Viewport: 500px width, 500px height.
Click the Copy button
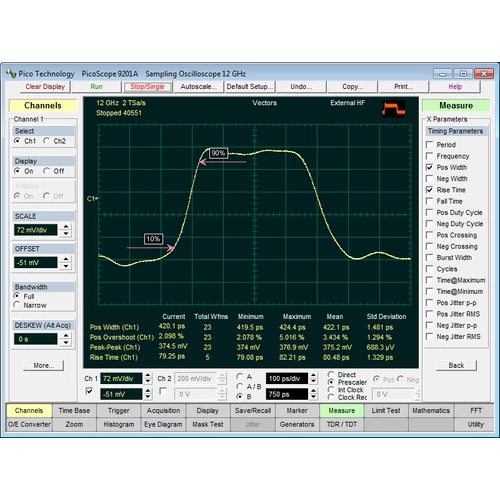click(x=352, y=87)
